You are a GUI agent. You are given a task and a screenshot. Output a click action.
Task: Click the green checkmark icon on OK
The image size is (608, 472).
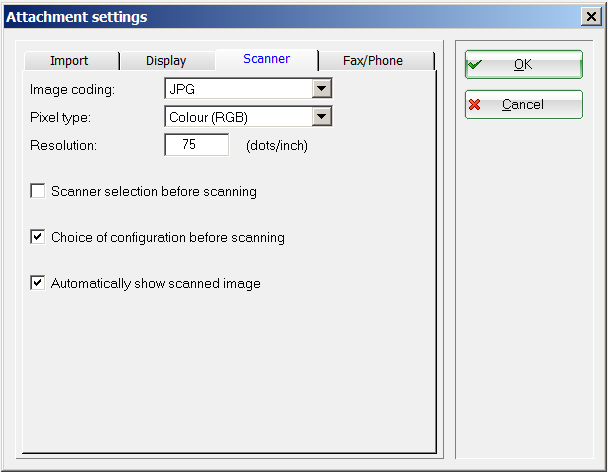point(475,64)
